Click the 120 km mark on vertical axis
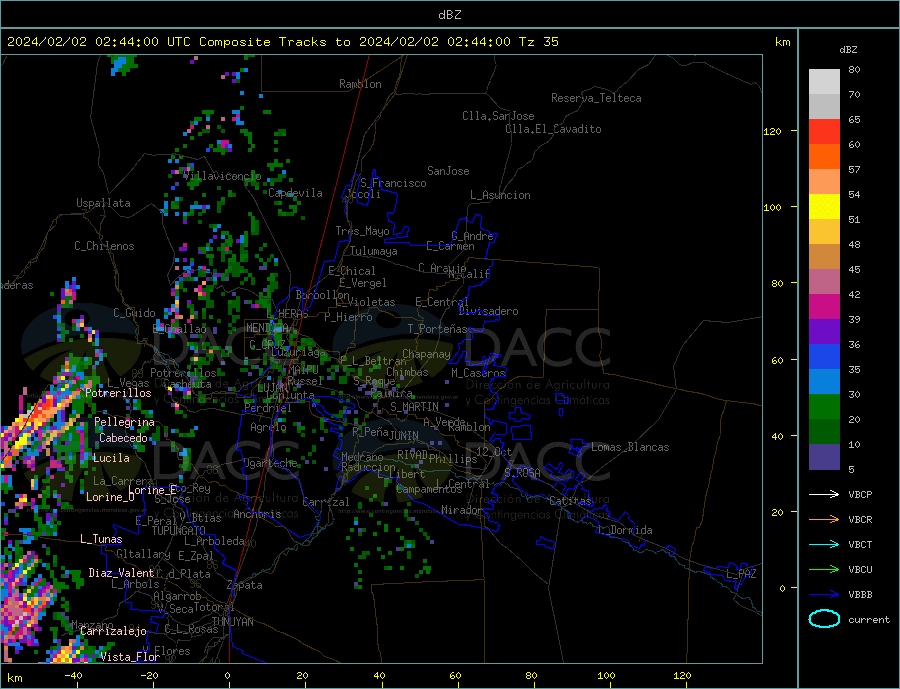 pos(773,132)
